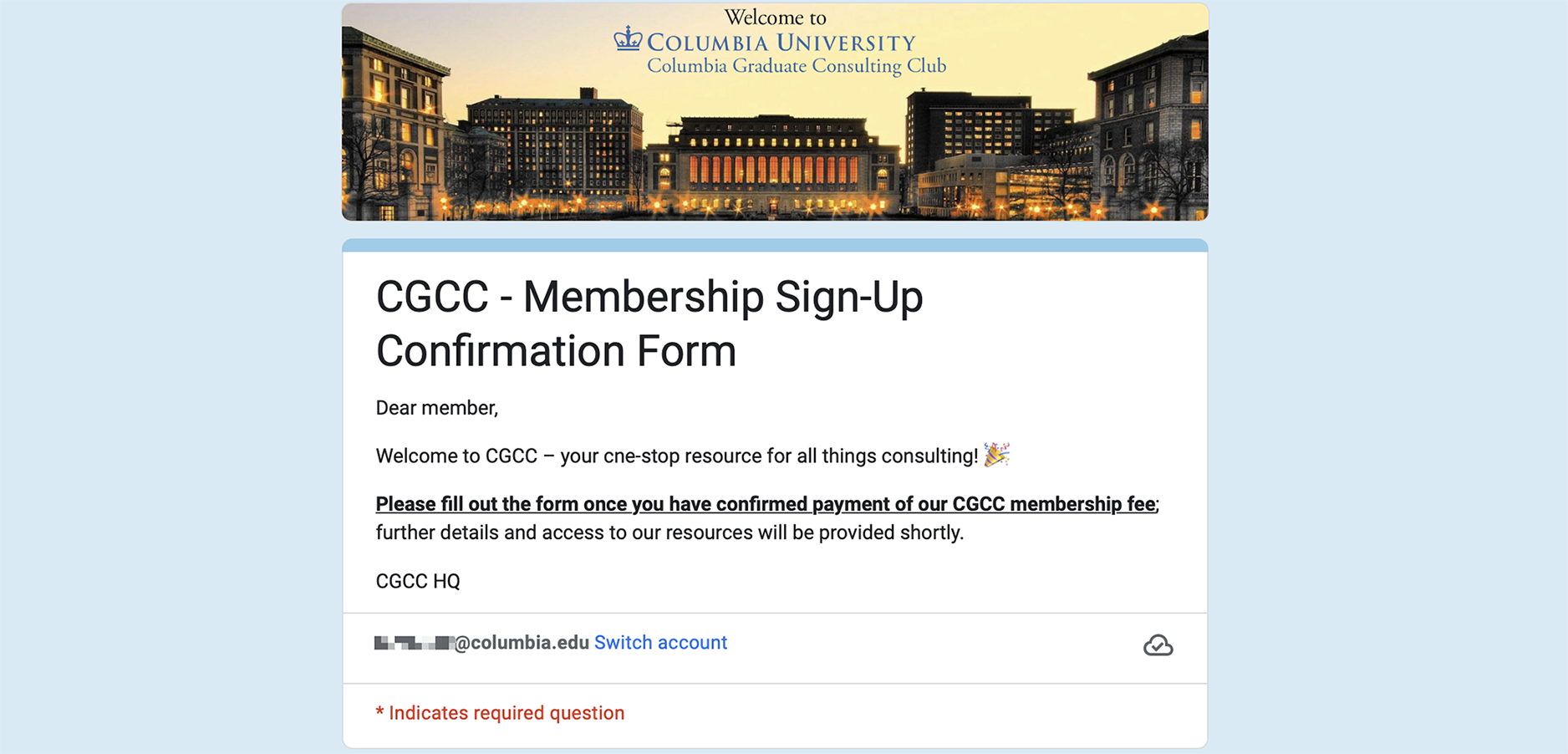Click the "CGCC HQ" signature text
The width and height of the screenshot is (1568, 754).
pyautogui.click(x=418, y=581)
